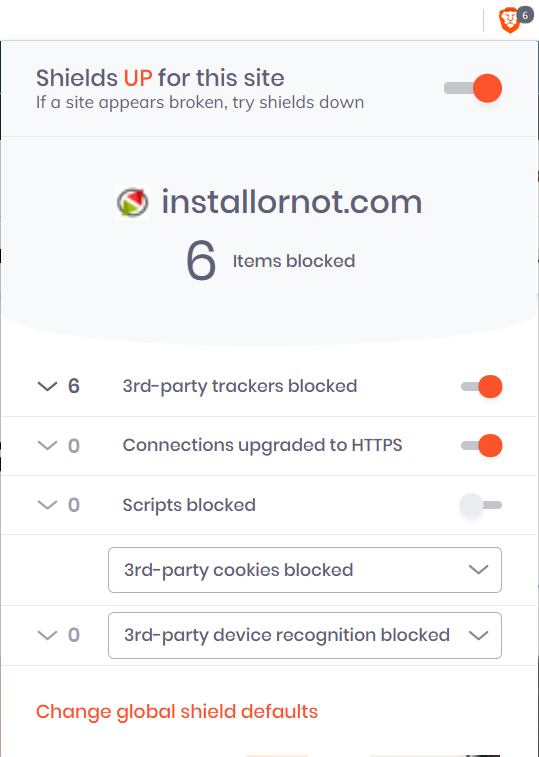Expand the 3rd-party trackers blocked list chevron
The width and height of the screenshot is (539, 757).
click(47, 386)
